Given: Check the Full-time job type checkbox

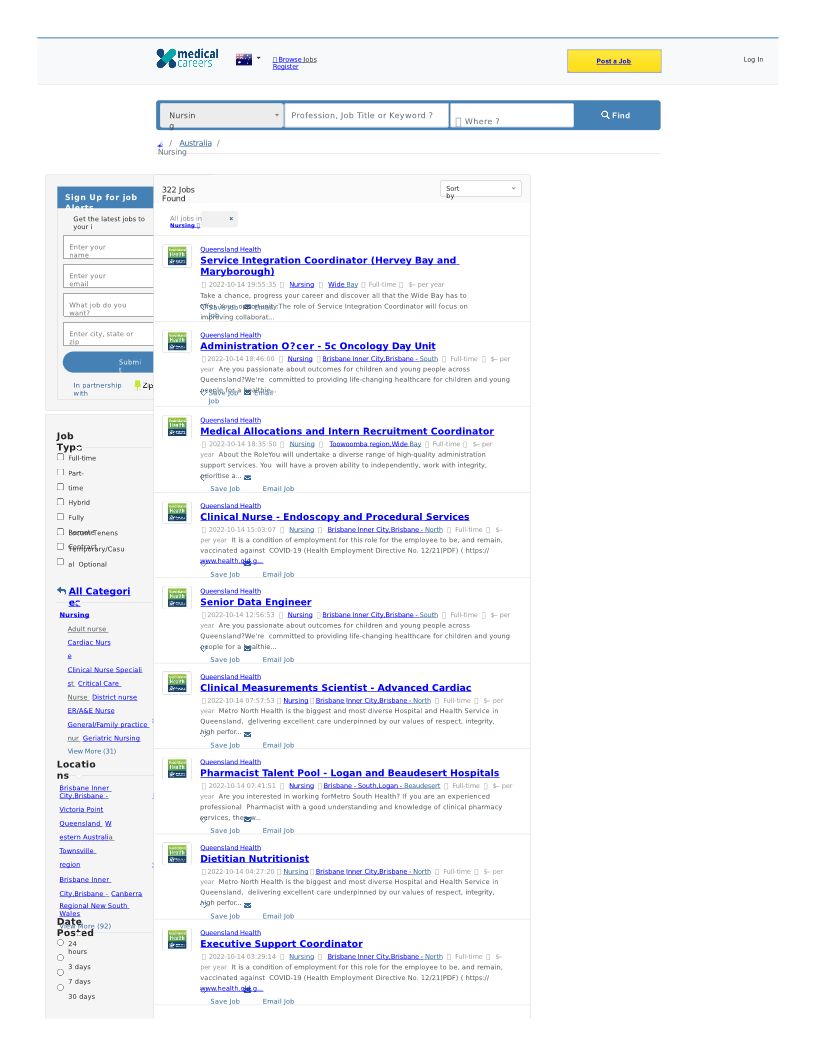Looking at the screenshot, I should 60,457.
